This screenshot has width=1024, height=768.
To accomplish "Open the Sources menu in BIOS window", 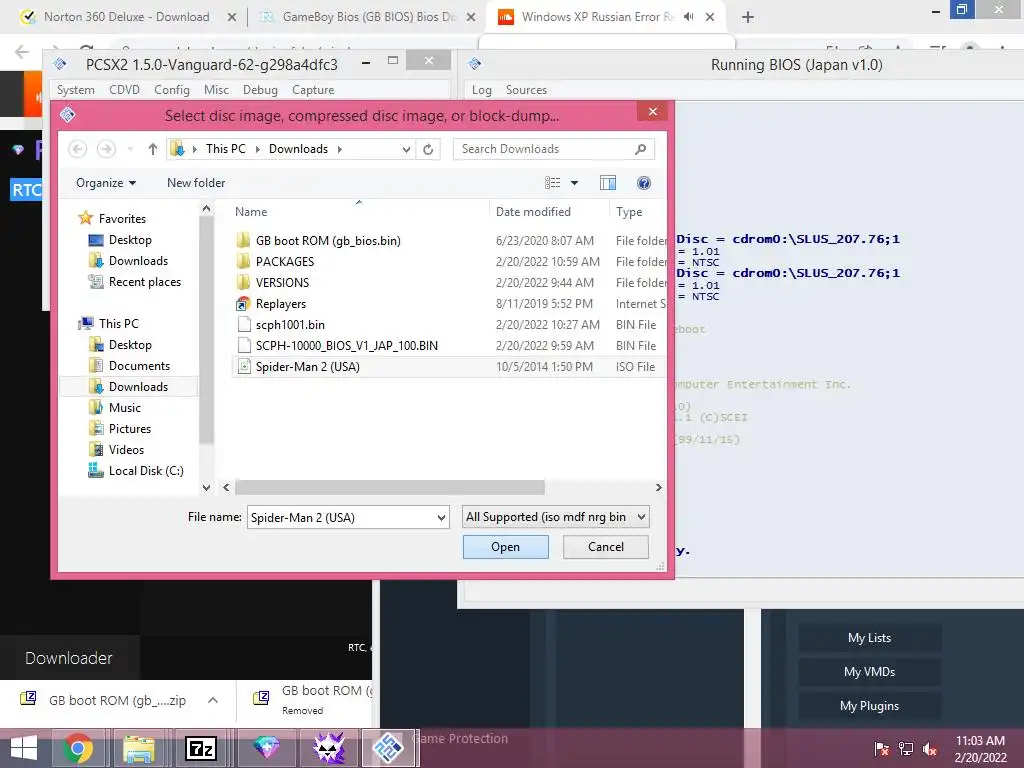I will [x=526, y=89].
